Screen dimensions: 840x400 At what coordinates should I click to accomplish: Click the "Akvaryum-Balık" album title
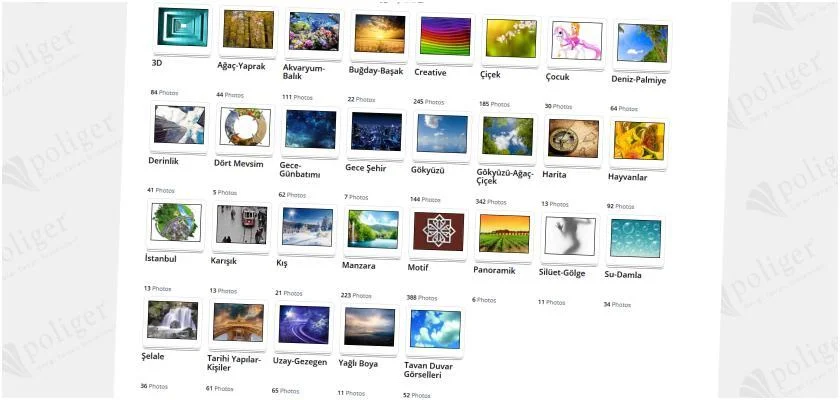pyautogui.click(x=304, y=72)
